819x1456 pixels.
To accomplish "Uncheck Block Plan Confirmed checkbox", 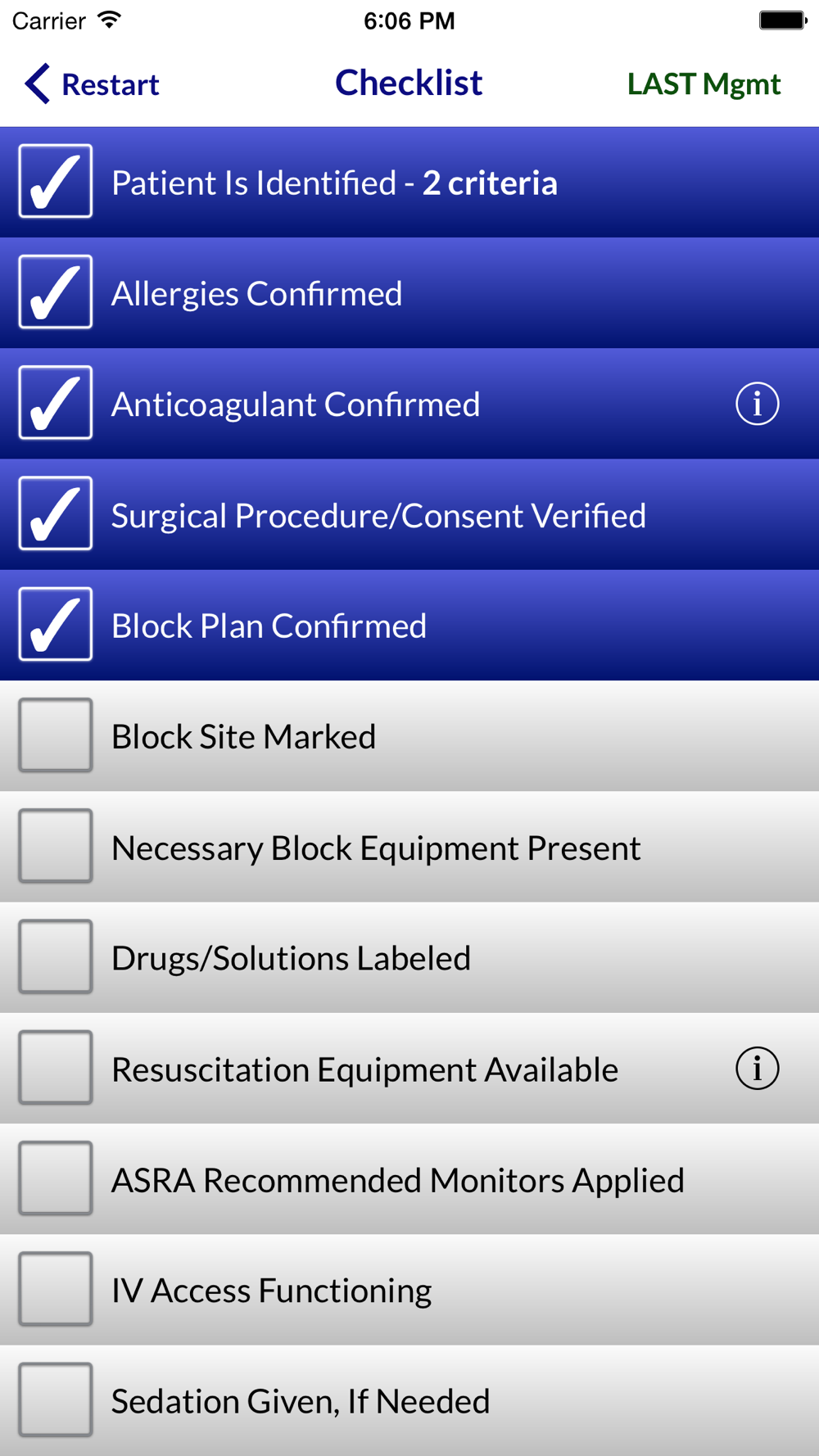I will click(56, 624).
